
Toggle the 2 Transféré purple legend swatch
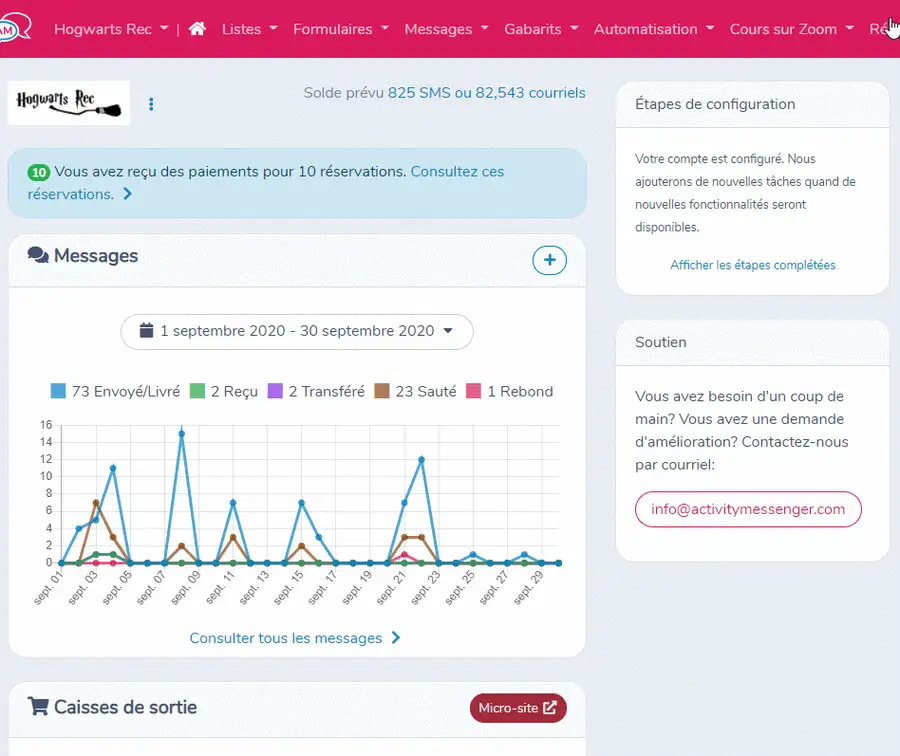coord(276,391)
